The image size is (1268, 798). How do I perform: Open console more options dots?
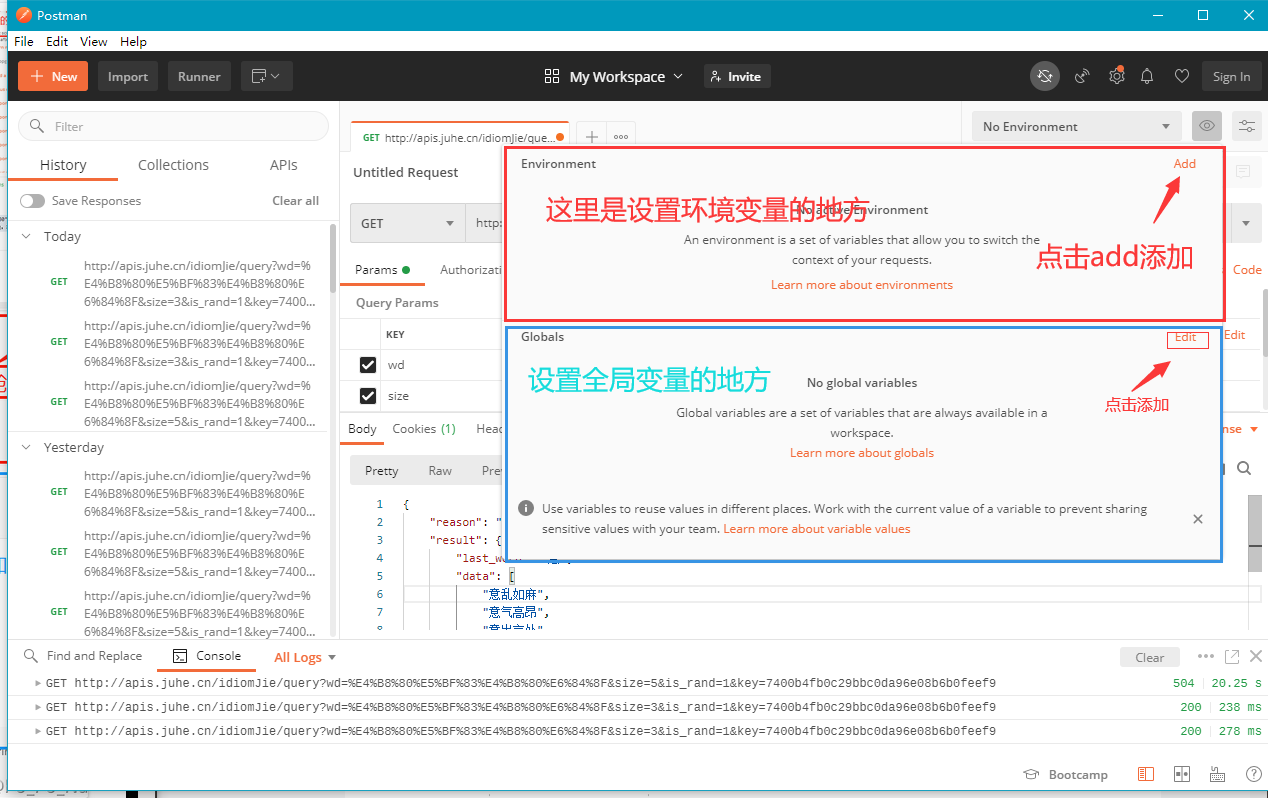(1206, 656)
